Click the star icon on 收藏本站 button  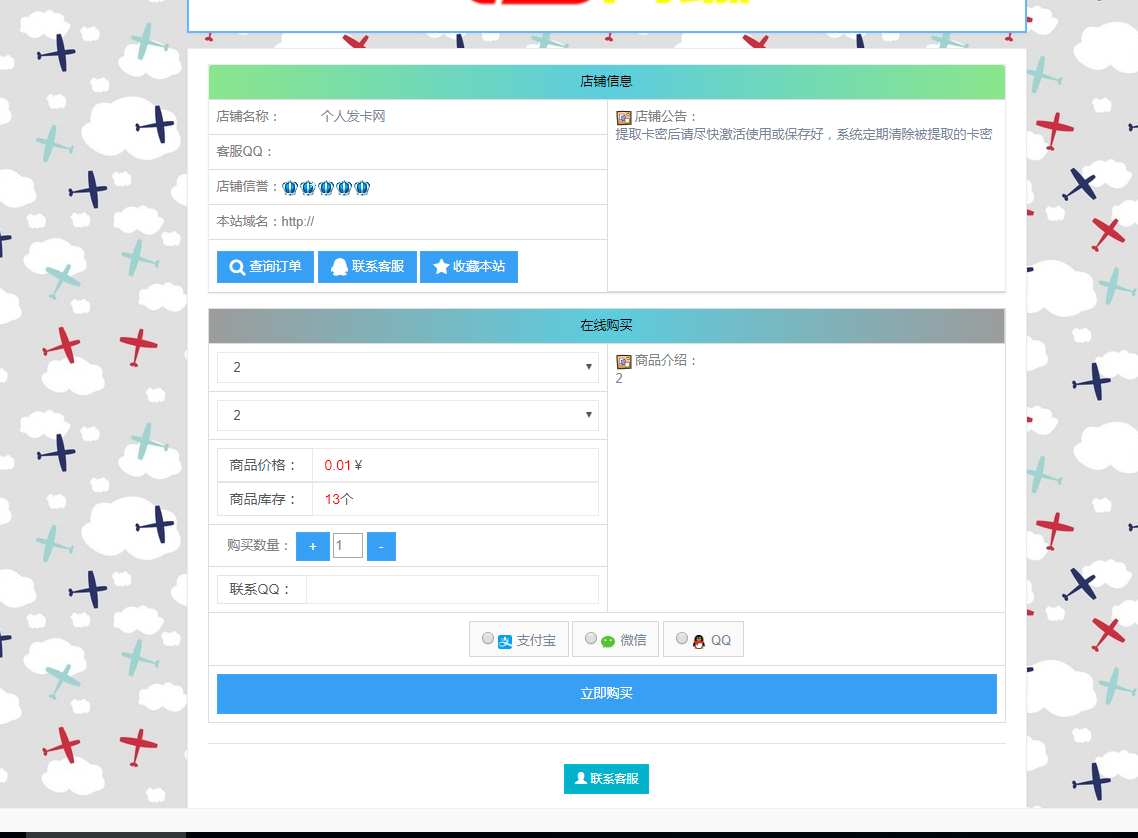click(440, 266)
